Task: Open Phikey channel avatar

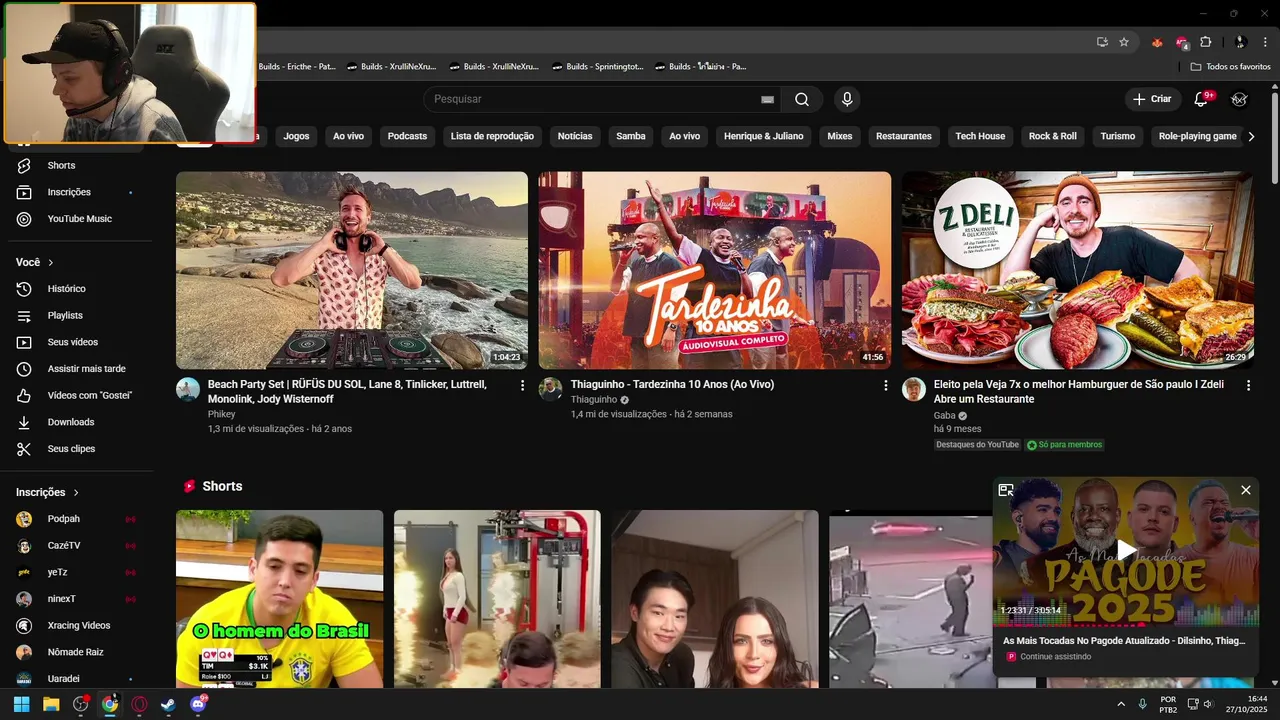Action: (188, 389)
